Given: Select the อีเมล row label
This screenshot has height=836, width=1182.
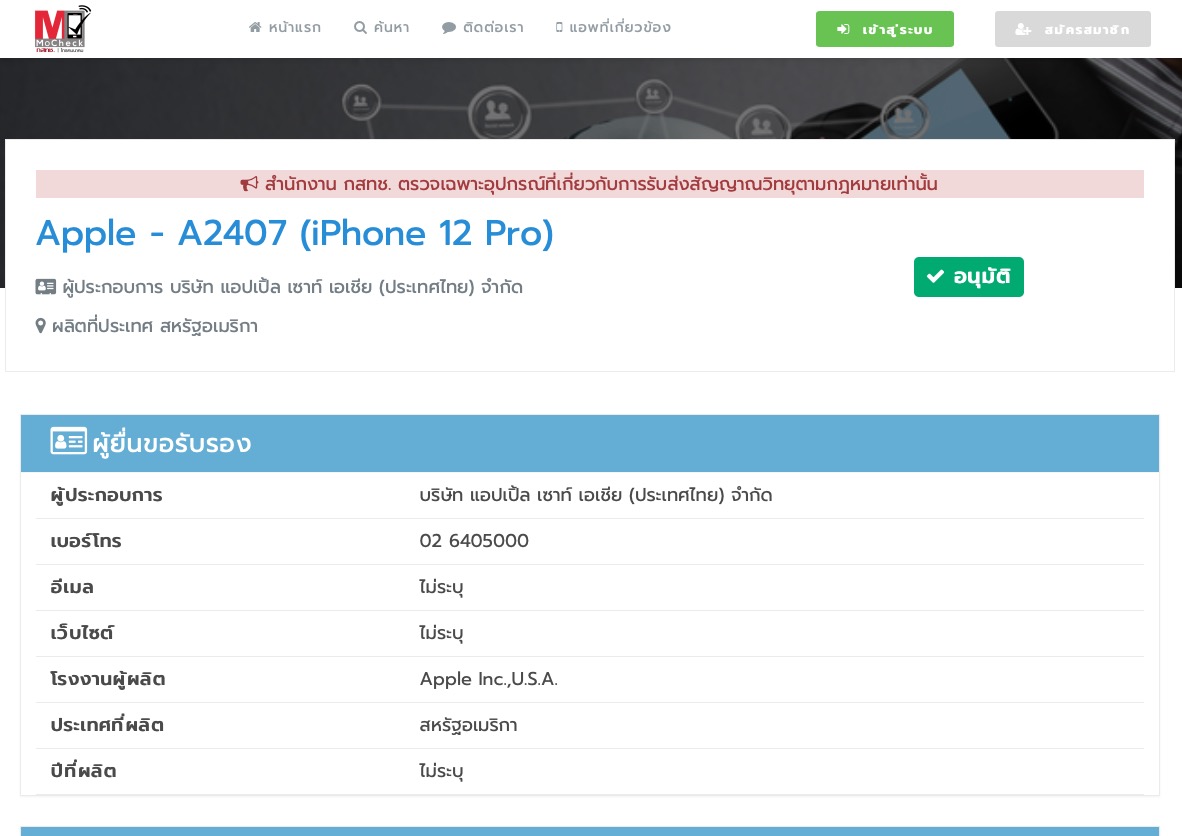Looking at the screenshot, I should point(72,587).
